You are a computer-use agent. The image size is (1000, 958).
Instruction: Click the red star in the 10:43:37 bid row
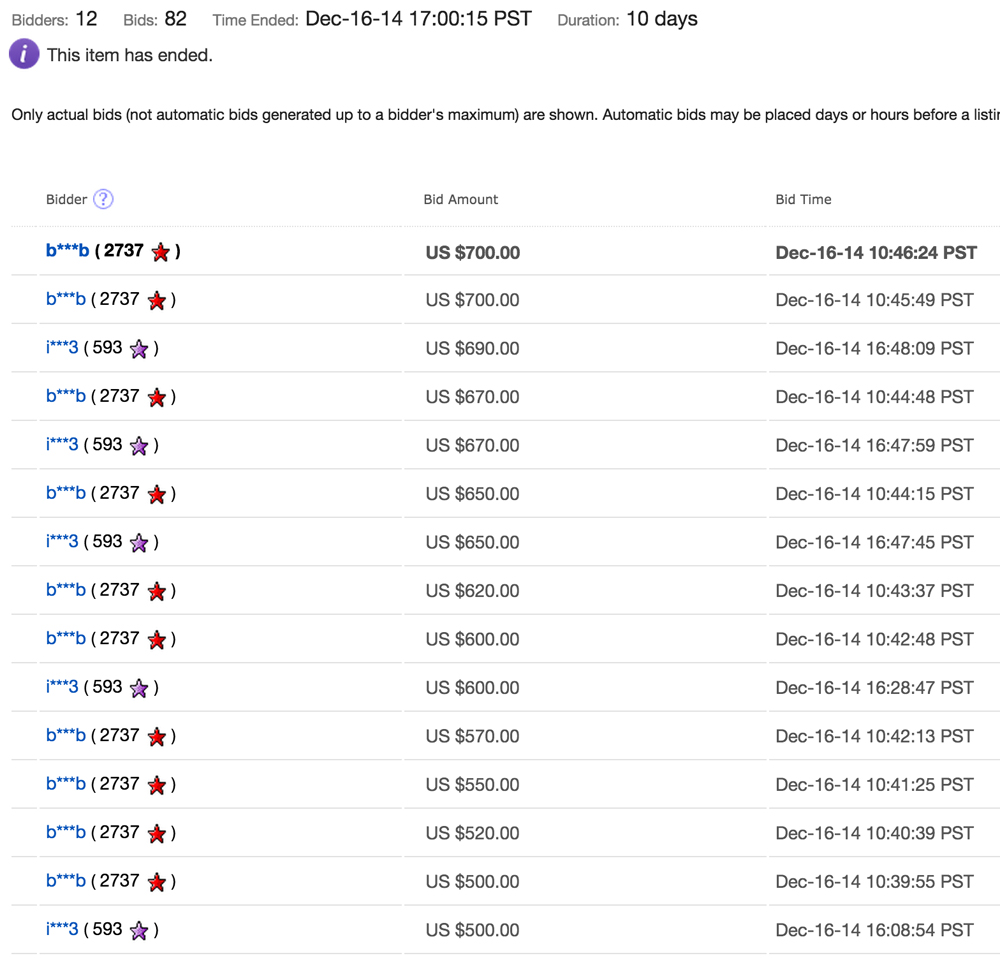[157, 591]
